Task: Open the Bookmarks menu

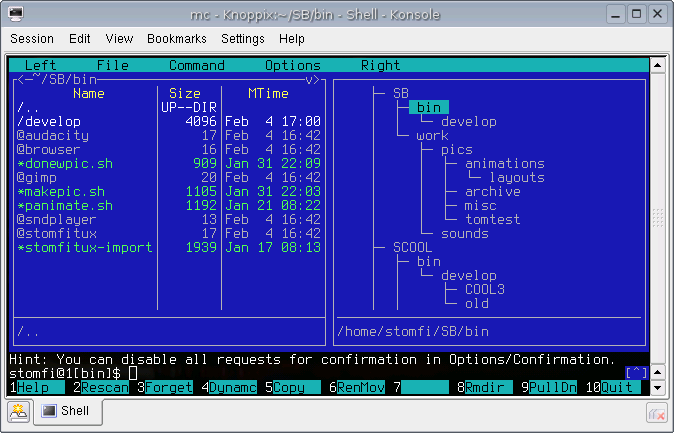Action: [x=176, y=39]
